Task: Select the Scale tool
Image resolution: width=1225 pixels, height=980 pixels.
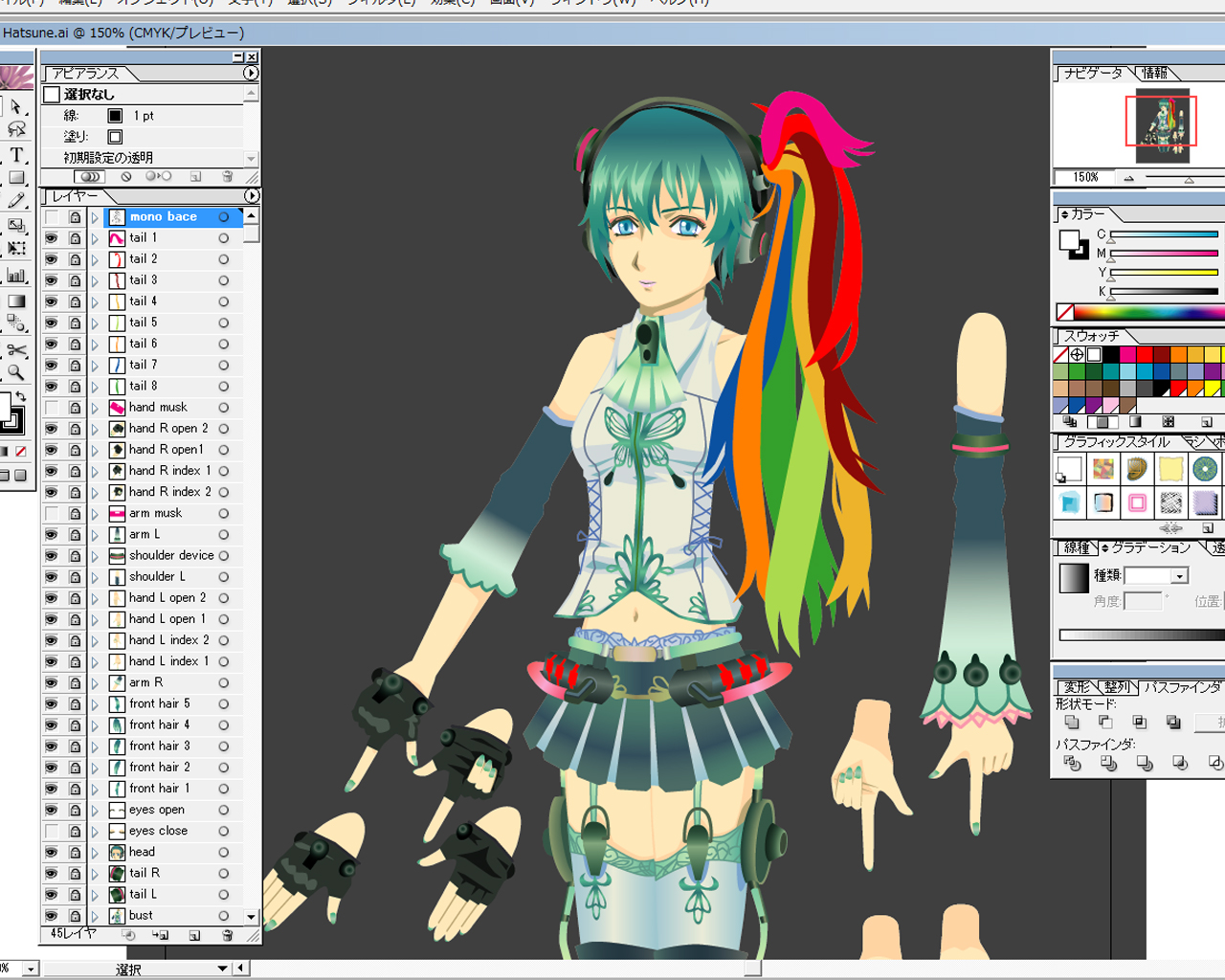Action: click(x=16, y=225)
